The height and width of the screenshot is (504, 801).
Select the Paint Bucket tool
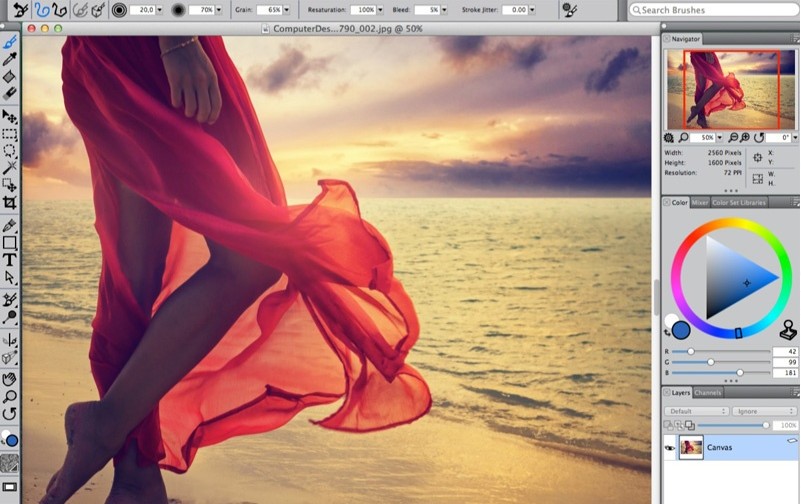(10, 77)
